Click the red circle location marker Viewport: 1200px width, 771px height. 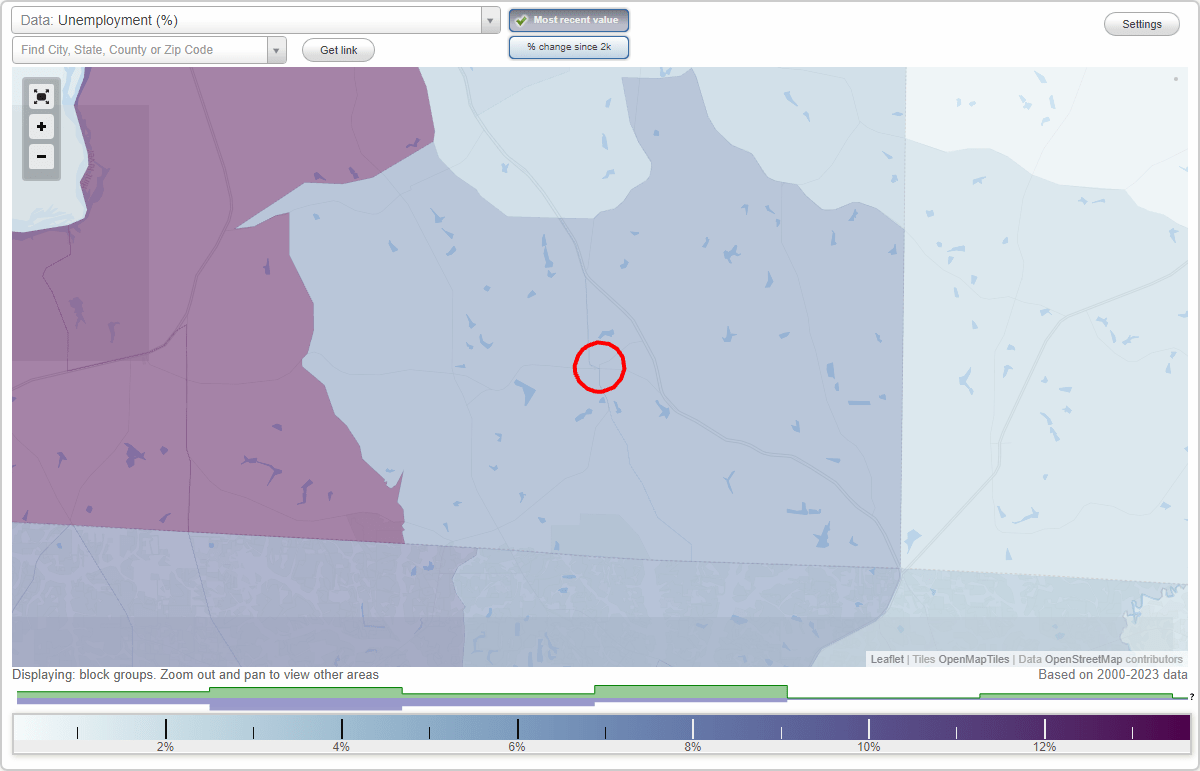pos(599,366)
